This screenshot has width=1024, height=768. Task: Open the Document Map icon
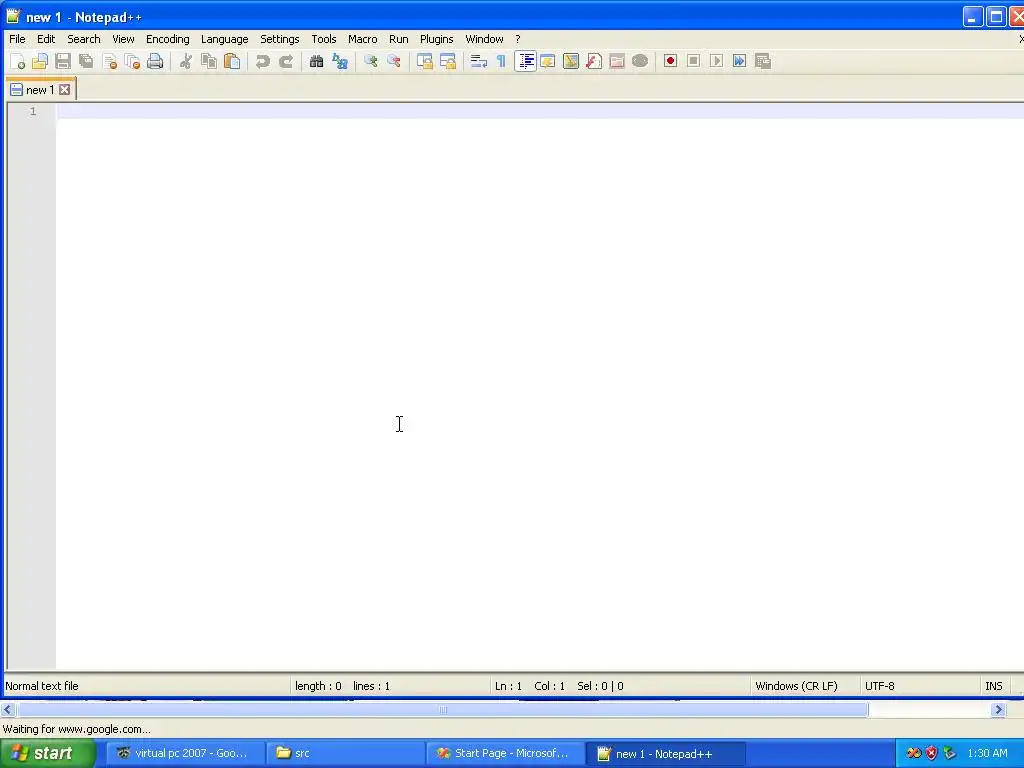[x=571, y=61]
